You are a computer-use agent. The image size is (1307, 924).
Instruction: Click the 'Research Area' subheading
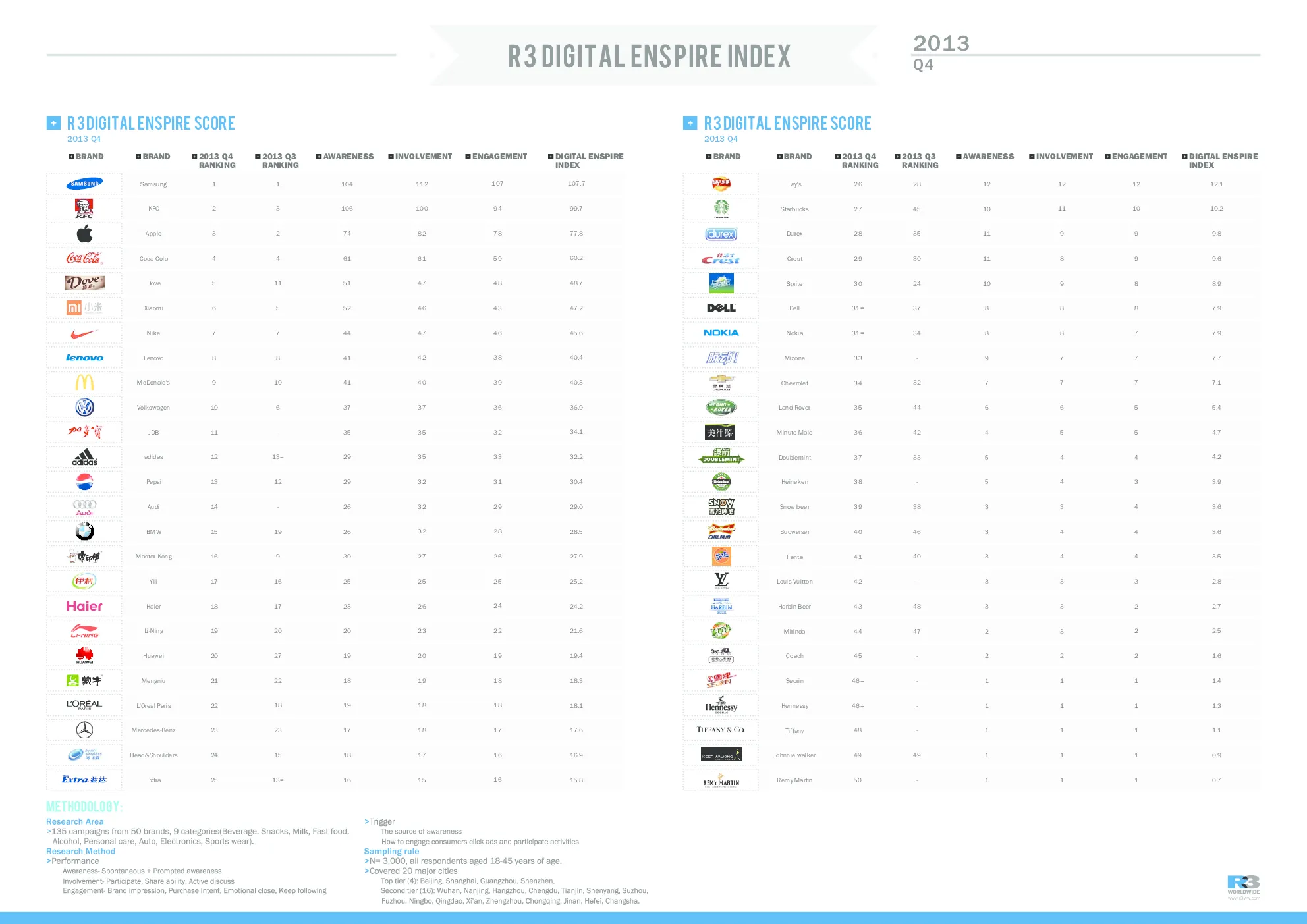point(75,822)
